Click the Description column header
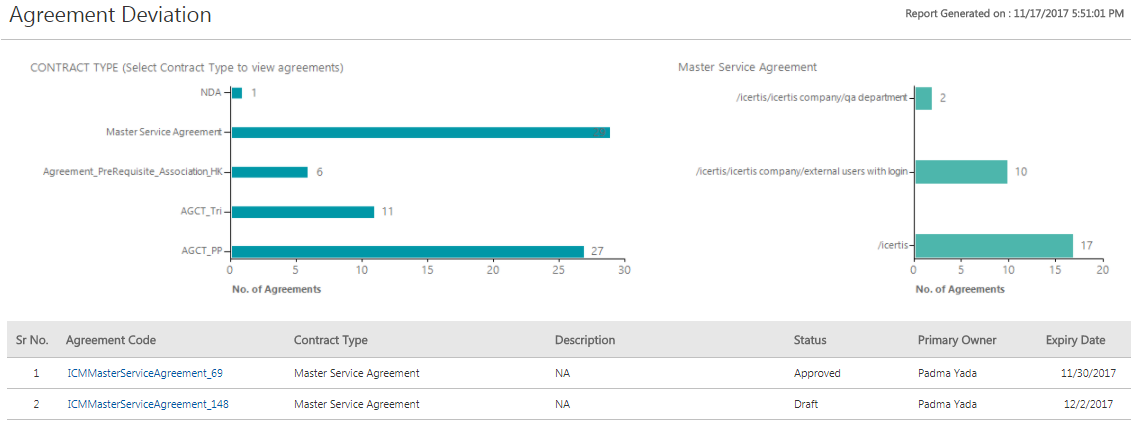The image size is (1135, 423). pos(585,340)
